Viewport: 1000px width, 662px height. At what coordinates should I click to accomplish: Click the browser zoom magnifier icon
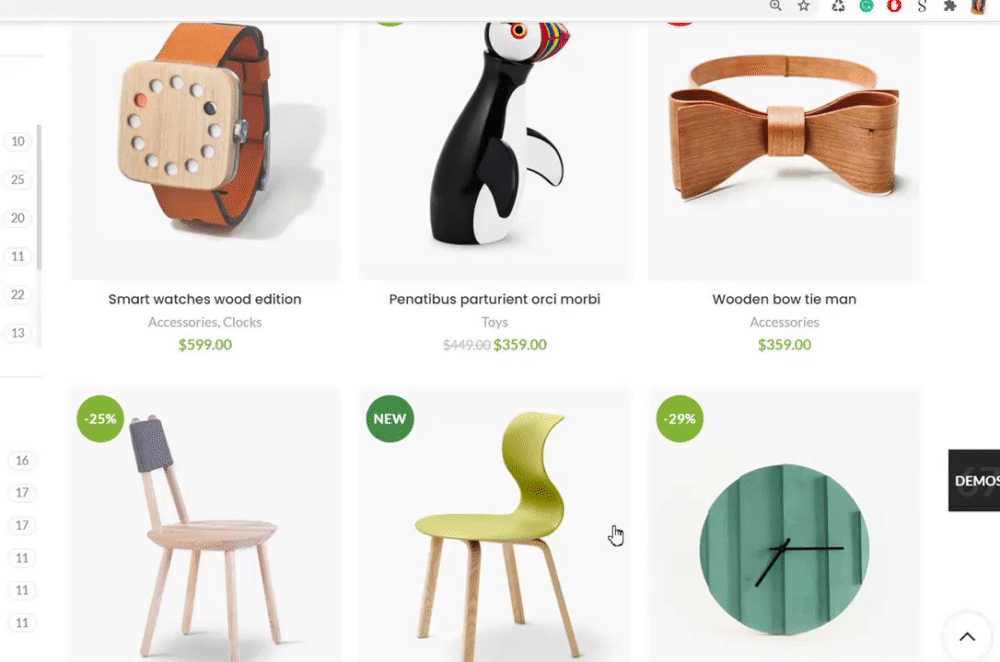coord(776,6)
